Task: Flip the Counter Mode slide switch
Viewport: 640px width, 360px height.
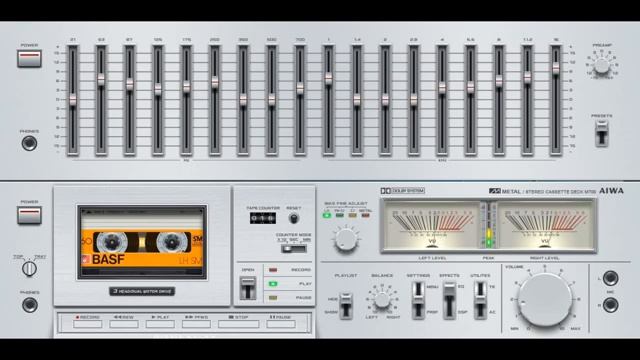Action: tap(293, 248)
